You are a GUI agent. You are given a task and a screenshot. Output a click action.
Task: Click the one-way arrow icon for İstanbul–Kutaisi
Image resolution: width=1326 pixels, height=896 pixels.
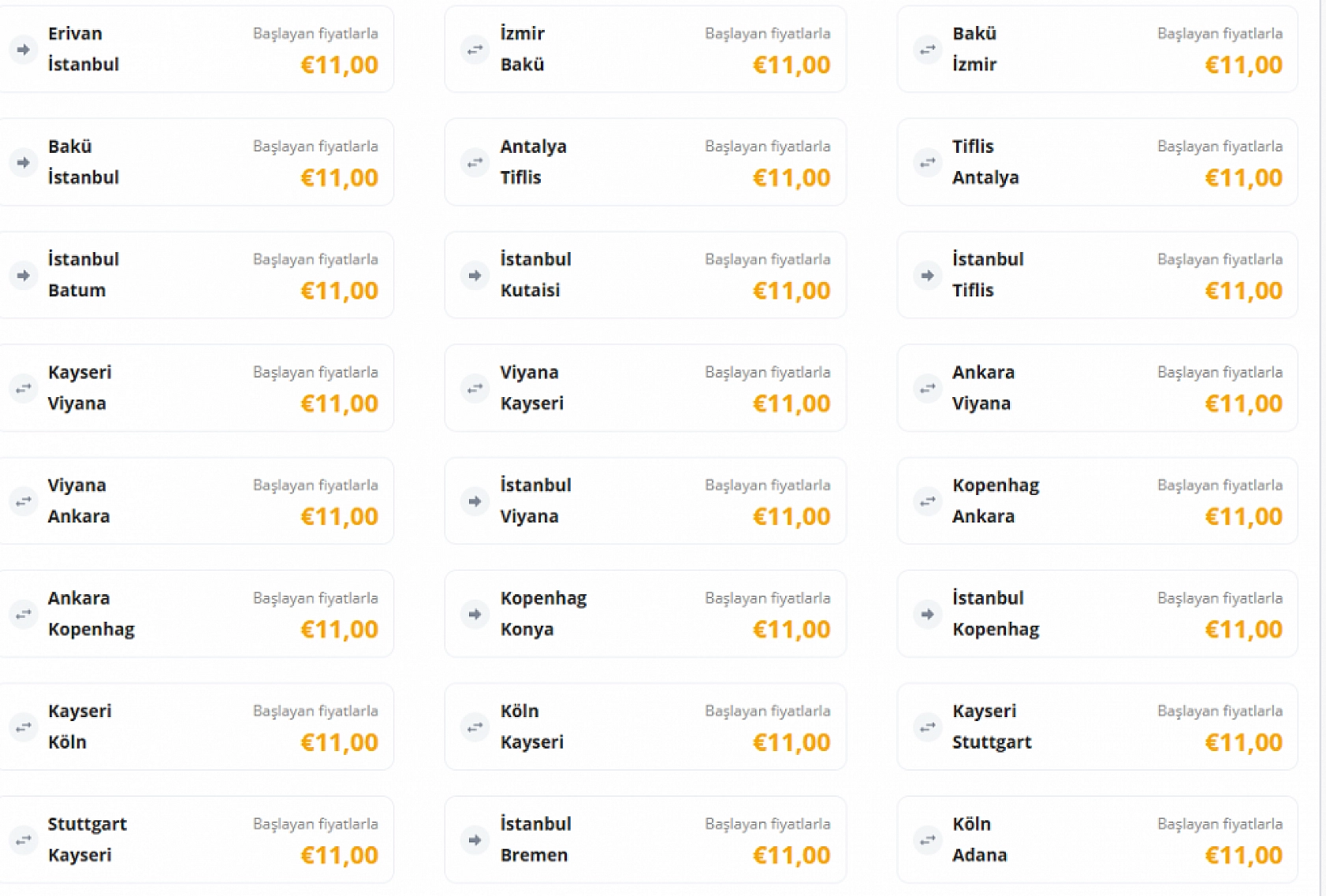pos(475,276)
